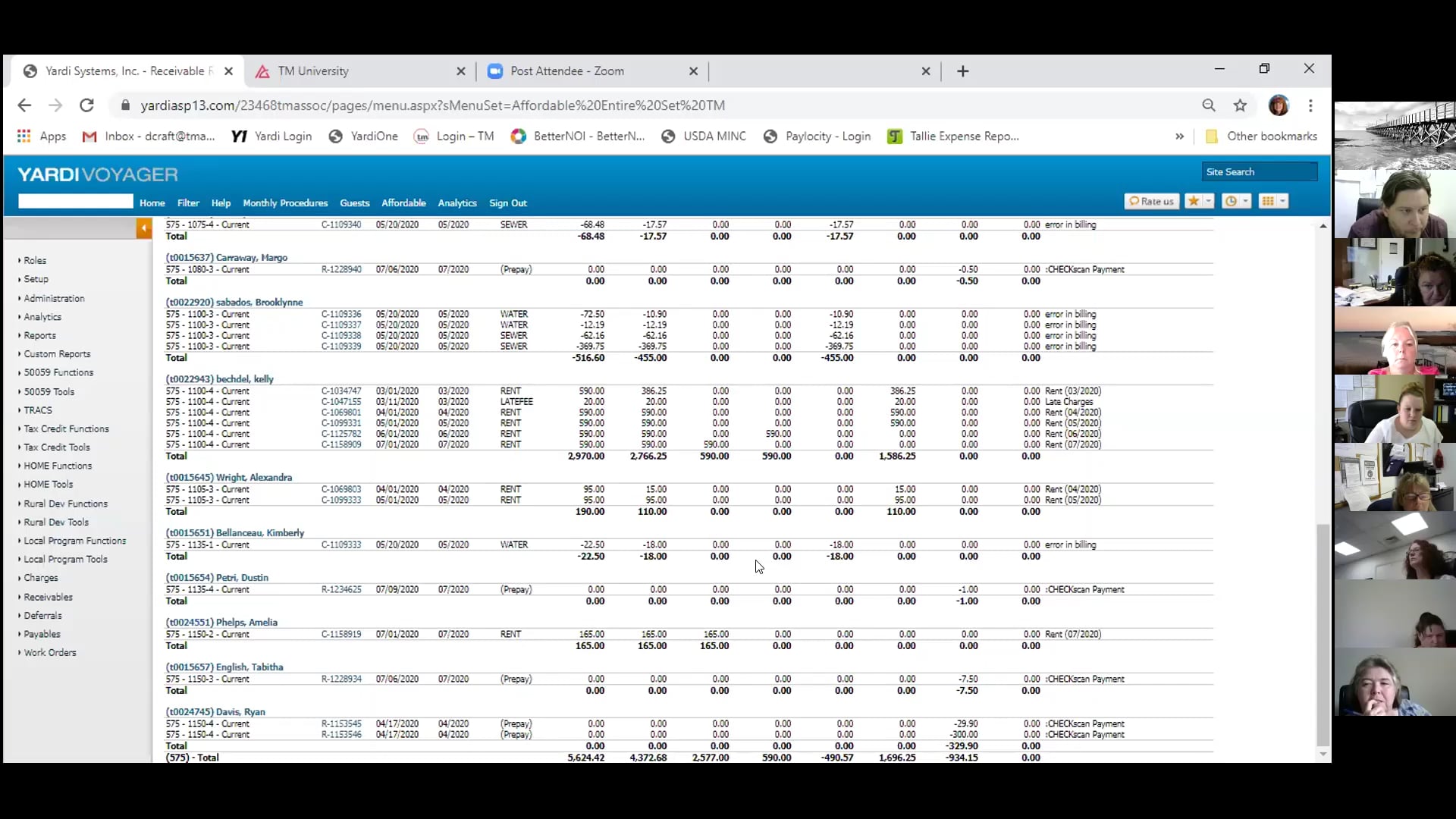1456x819 pixels.
Task: Open the dropdown next to the clock icon
Action: (1244, 201)
